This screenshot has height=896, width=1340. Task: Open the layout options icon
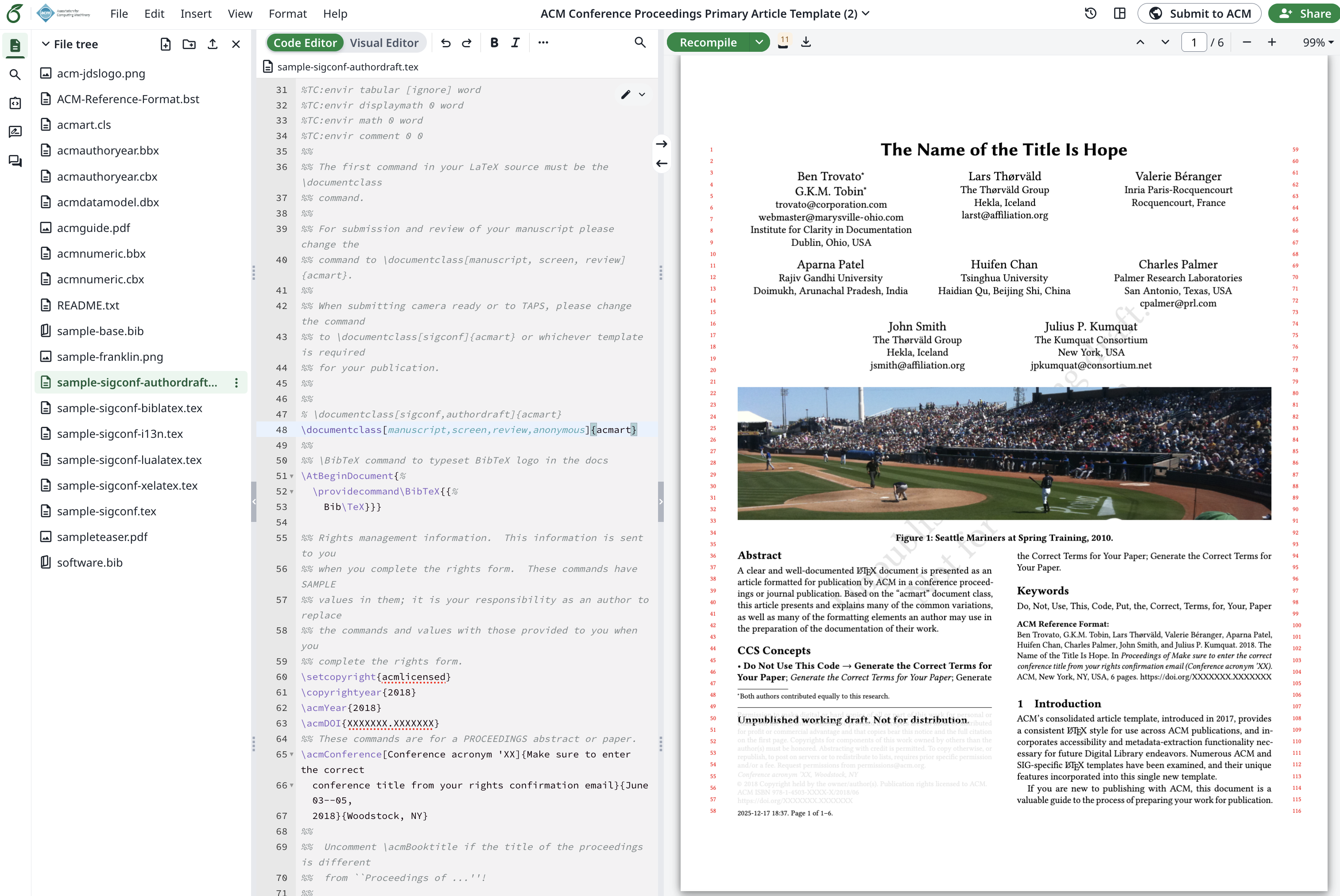[x=1119, y=13]
